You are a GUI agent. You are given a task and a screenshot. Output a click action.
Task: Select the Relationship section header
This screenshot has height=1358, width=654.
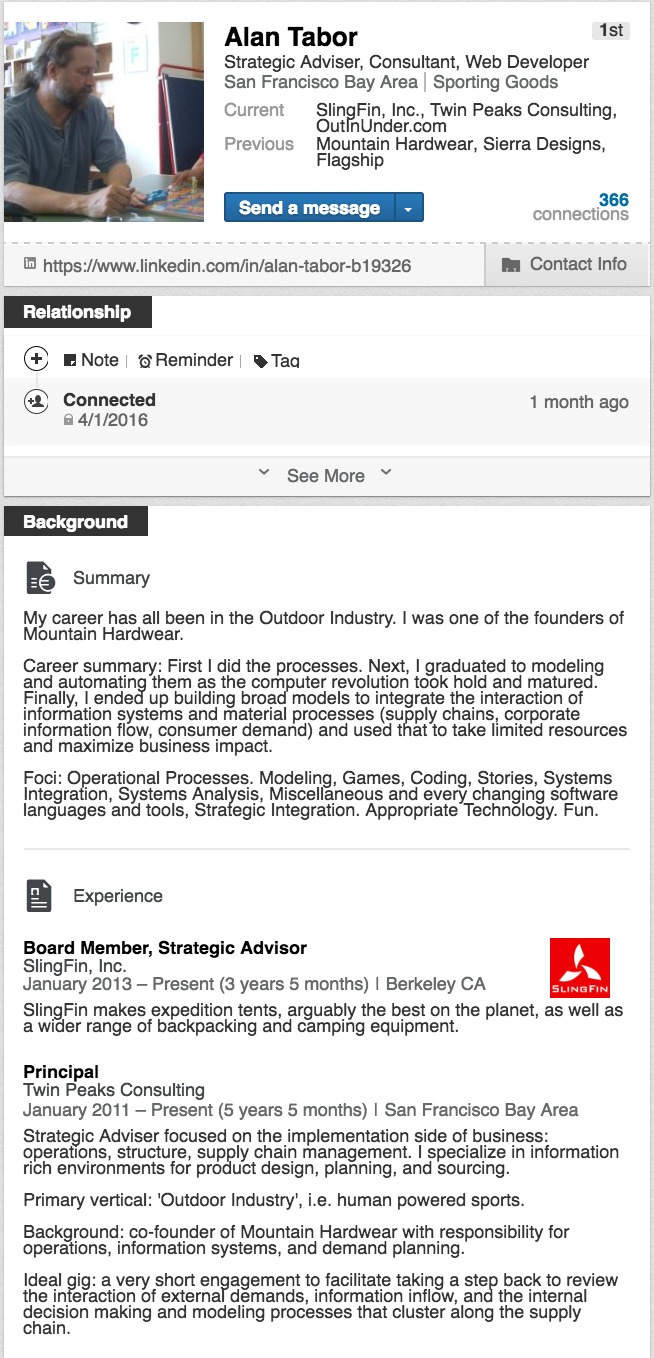tap(77, 312)
